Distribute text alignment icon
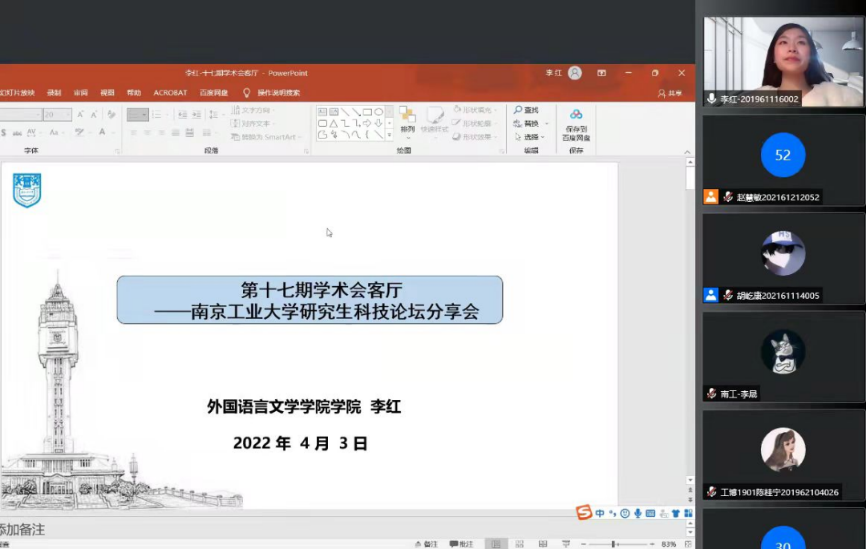This screenshot has height=549, width=866. 189,133
